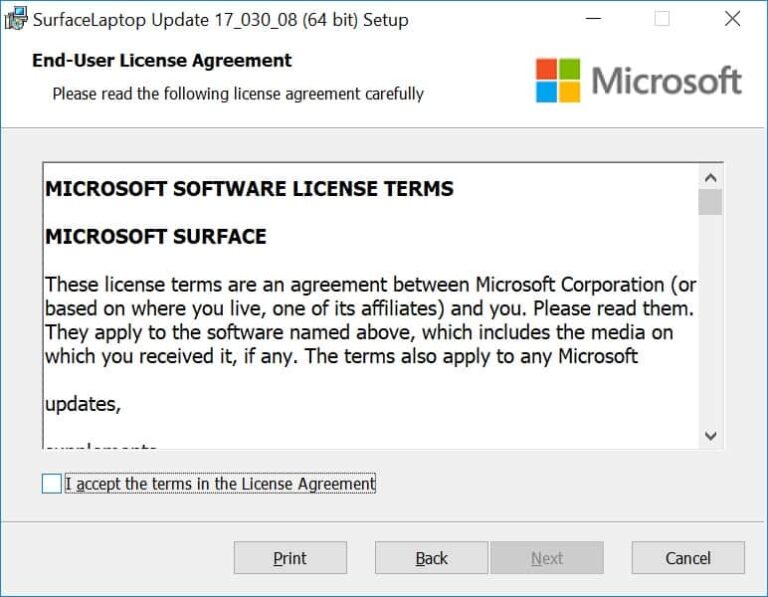Click the 'MICROSOFT SOFTWARE LICENSE TERMS' heading
The width and height of the screenshot is (768, 597).
click(x=249, y=189)
